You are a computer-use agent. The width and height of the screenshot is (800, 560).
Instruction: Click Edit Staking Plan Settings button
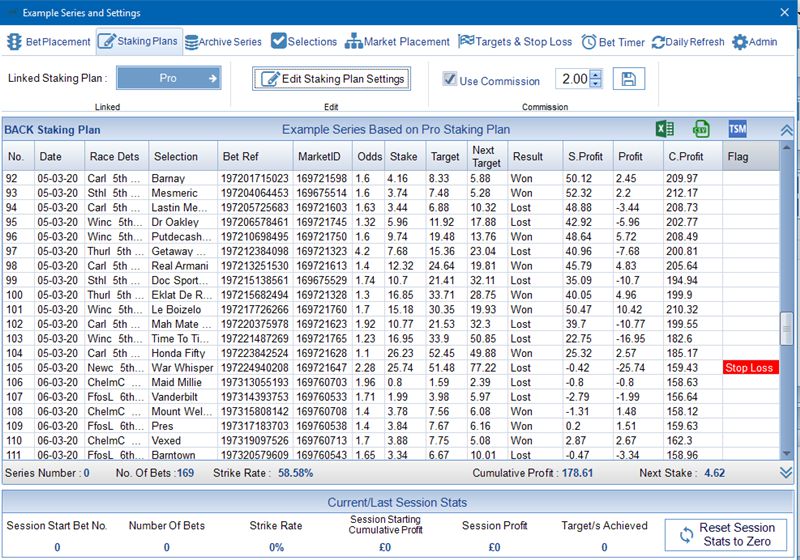click(332, 79)
